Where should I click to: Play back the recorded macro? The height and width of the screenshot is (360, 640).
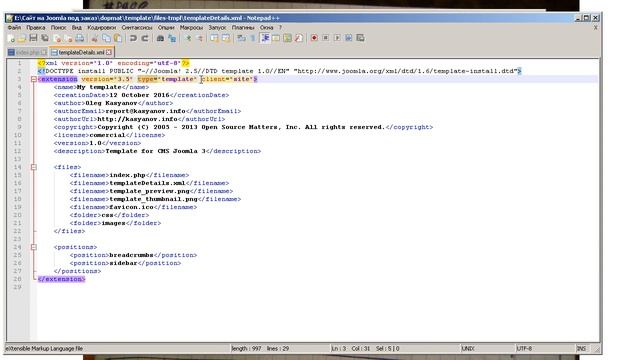337,38
